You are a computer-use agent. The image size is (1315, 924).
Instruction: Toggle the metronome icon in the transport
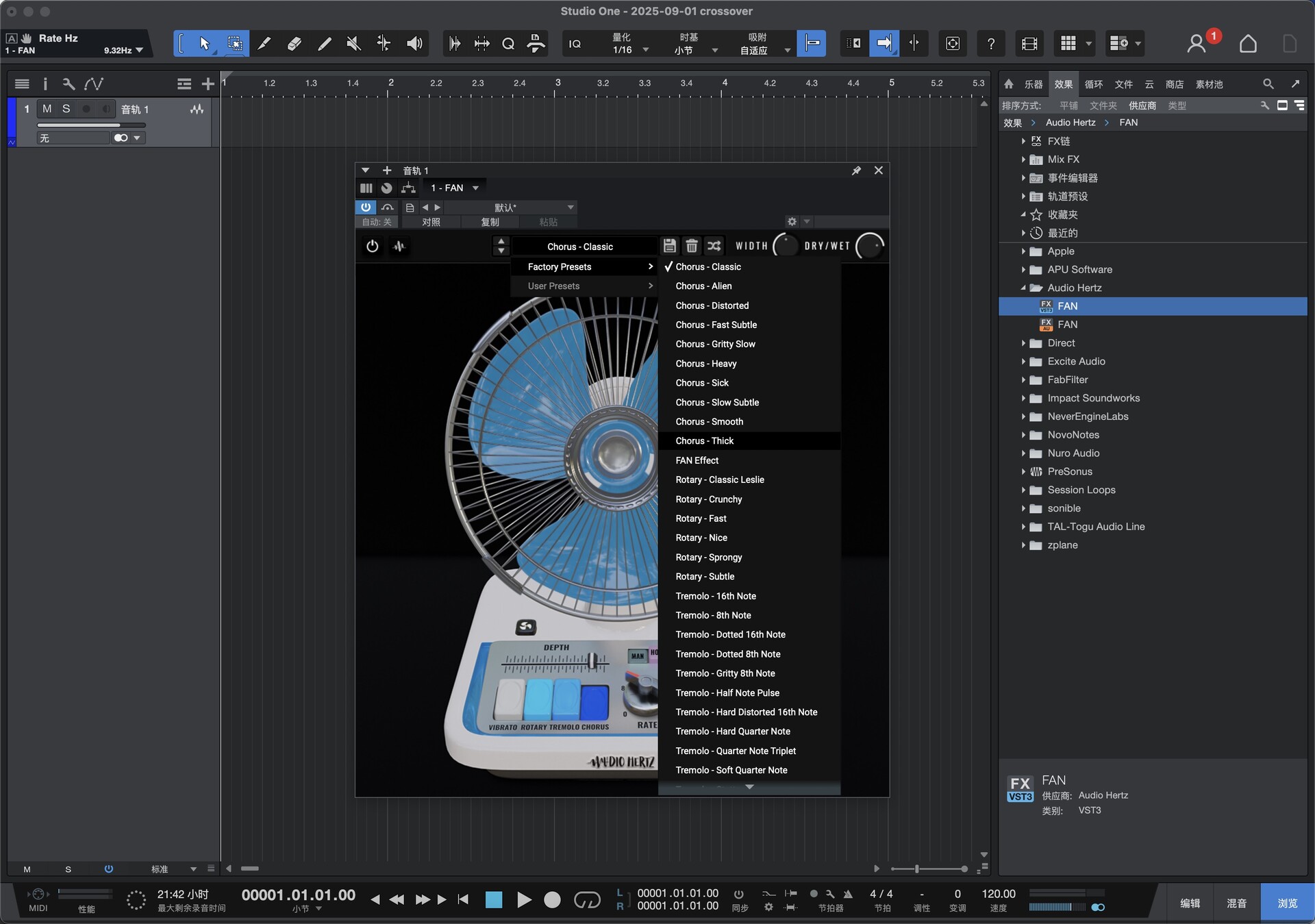click(x=848, y=894)
